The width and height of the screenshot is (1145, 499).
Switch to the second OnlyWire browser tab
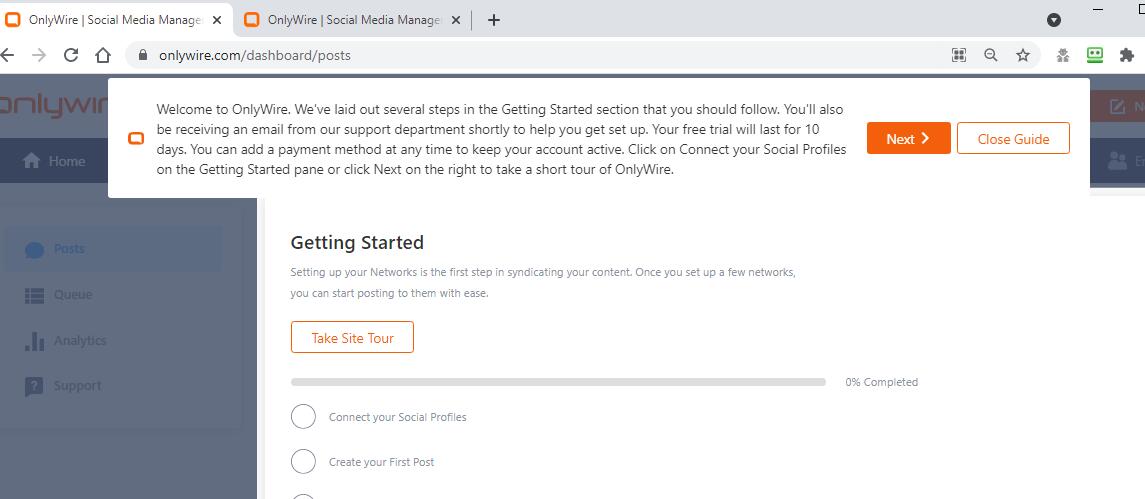354,20
